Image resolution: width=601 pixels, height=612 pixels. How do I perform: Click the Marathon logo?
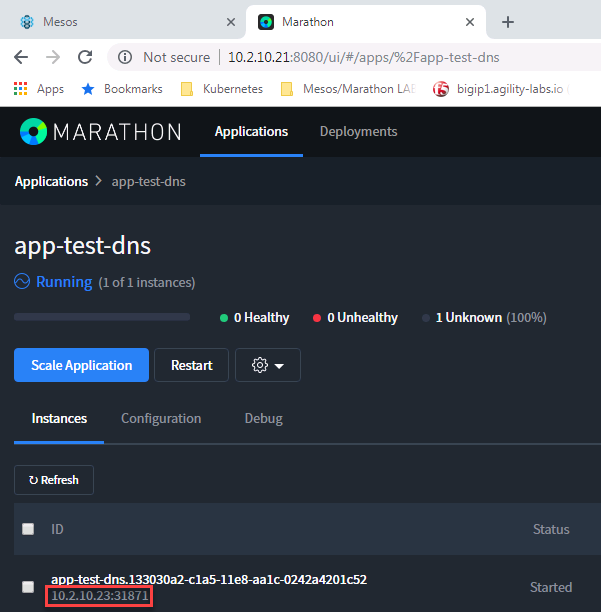point(101,132)
